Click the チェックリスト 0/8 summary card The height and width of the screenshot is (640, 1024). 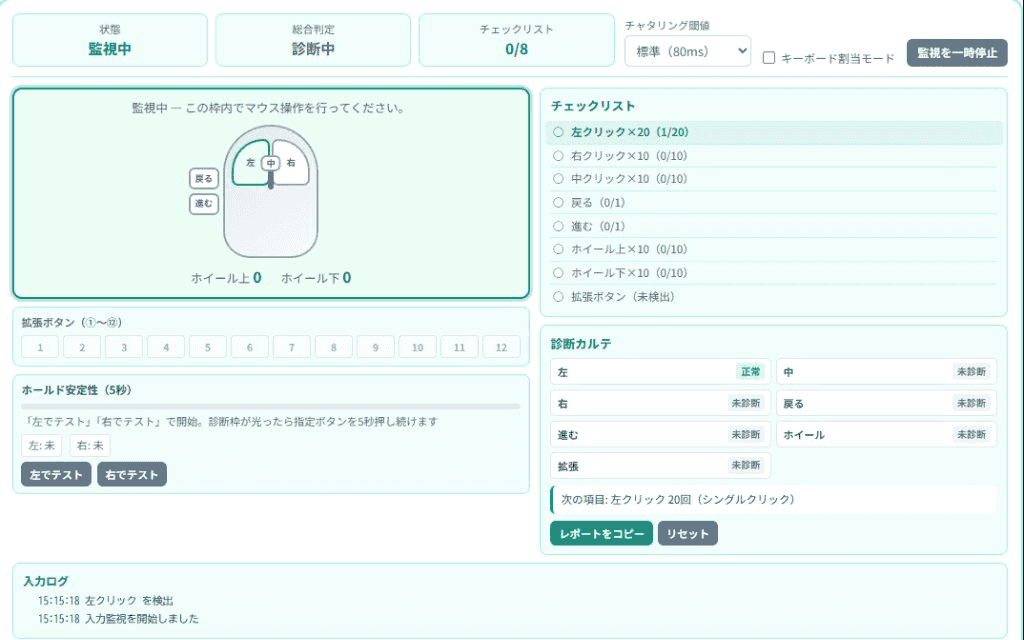coord(517,40)
